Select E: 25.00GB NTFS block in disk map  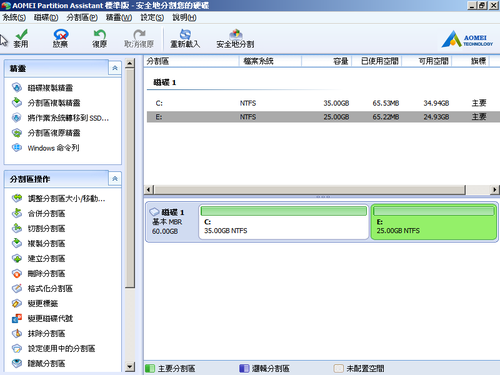pyautogui.click(x=434, y=222)
